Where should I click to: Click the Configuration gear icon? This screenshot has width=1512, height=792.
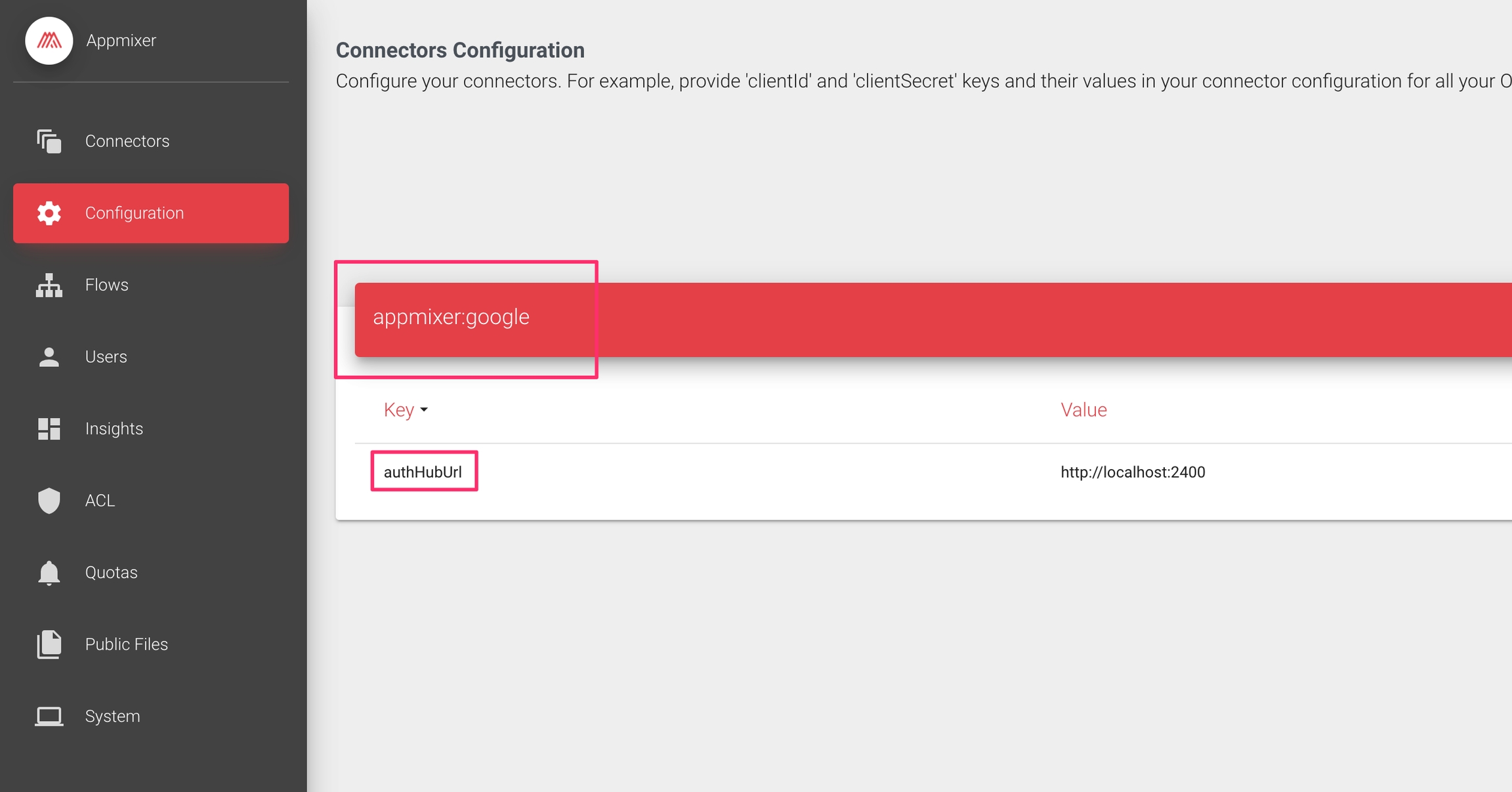(x=49, y=213)
